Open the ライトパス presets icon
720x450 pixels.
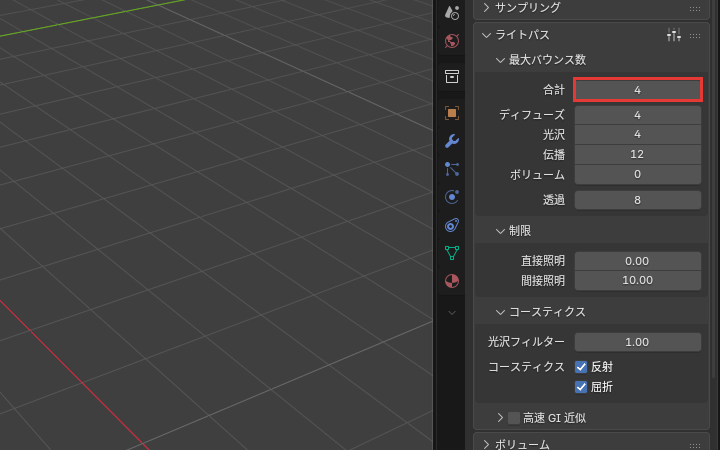pyautogui.click(x=674, y=35)
